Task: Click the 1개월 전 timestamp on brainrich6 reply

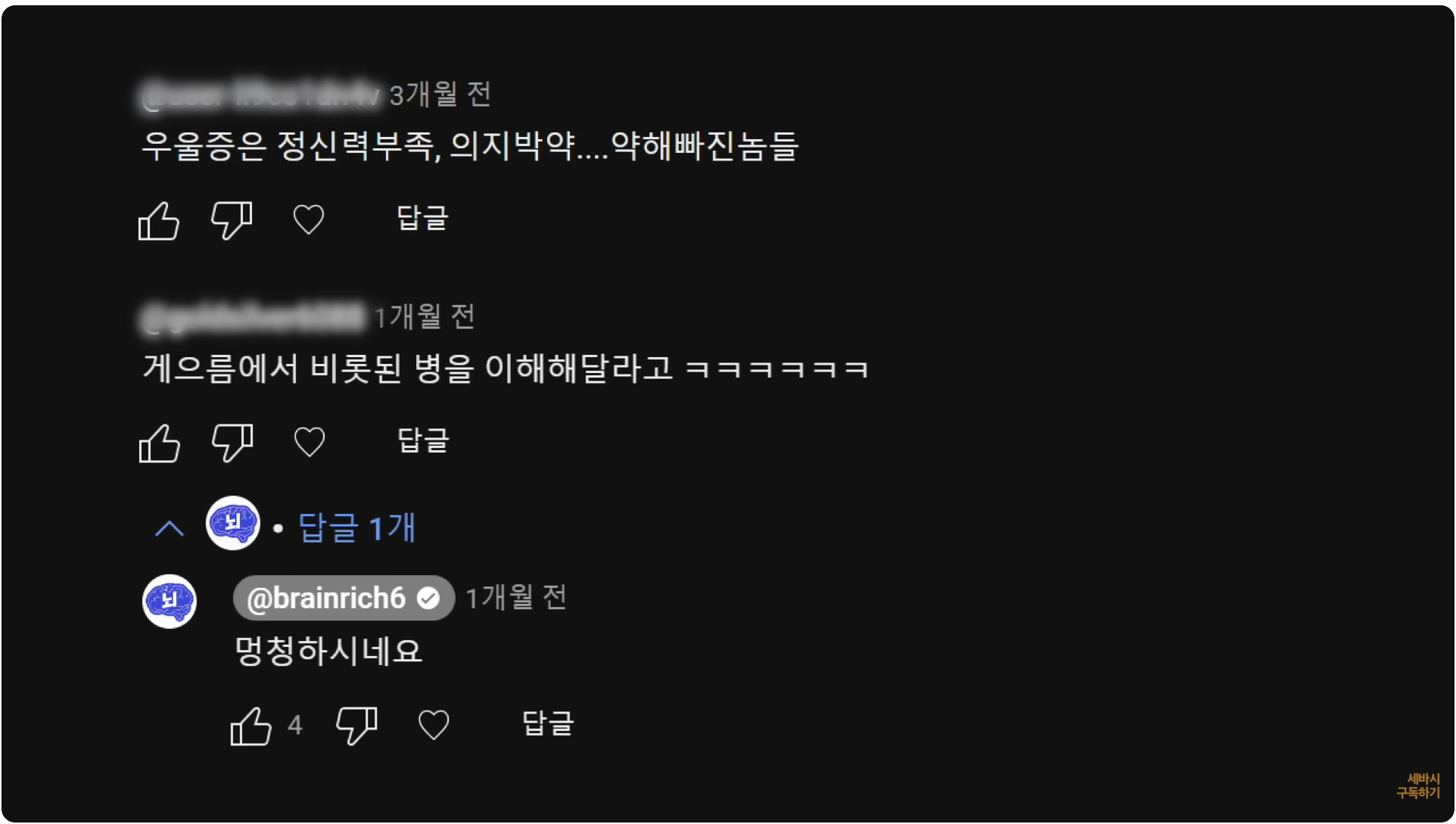Action: 516,598
